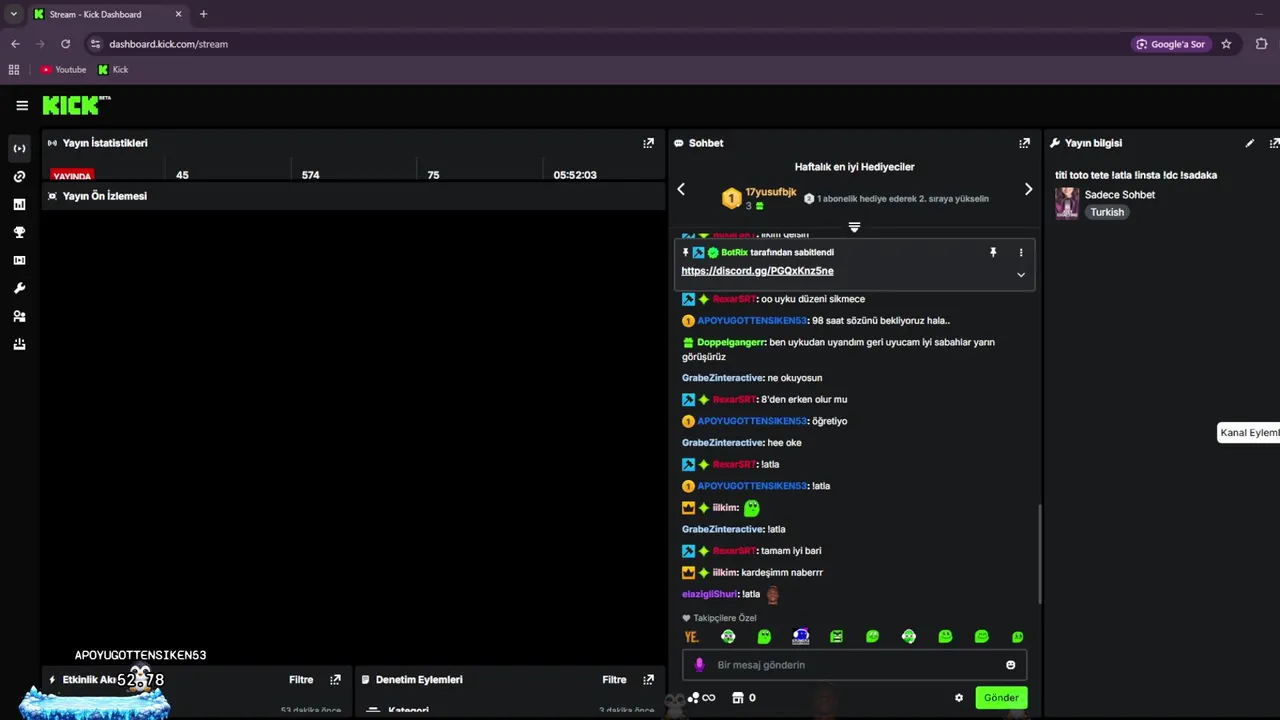
Task: Bookmark this page with star icon
Action: coord(1226,44)
